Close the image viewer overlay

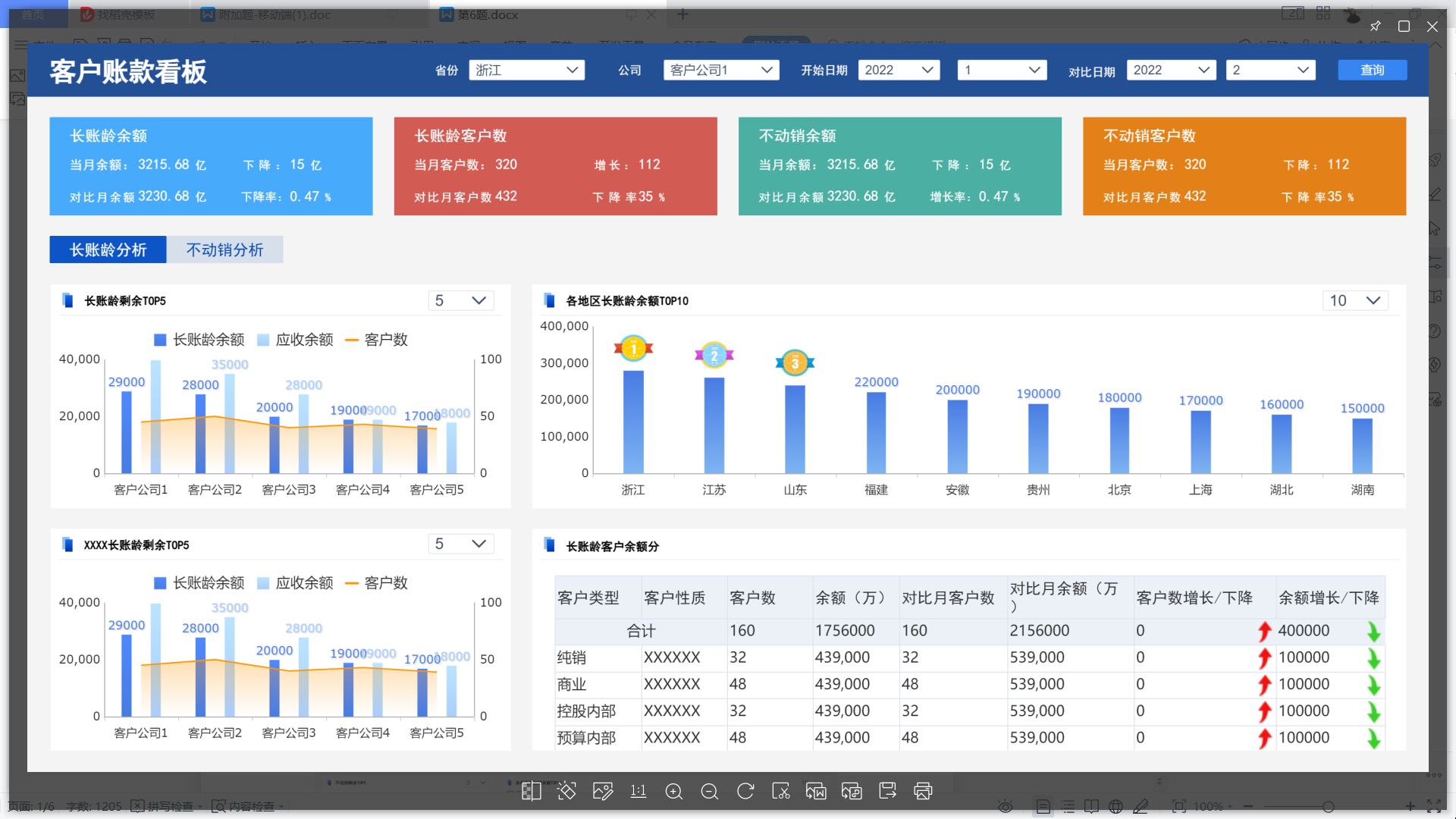(x=1432, y=26)
